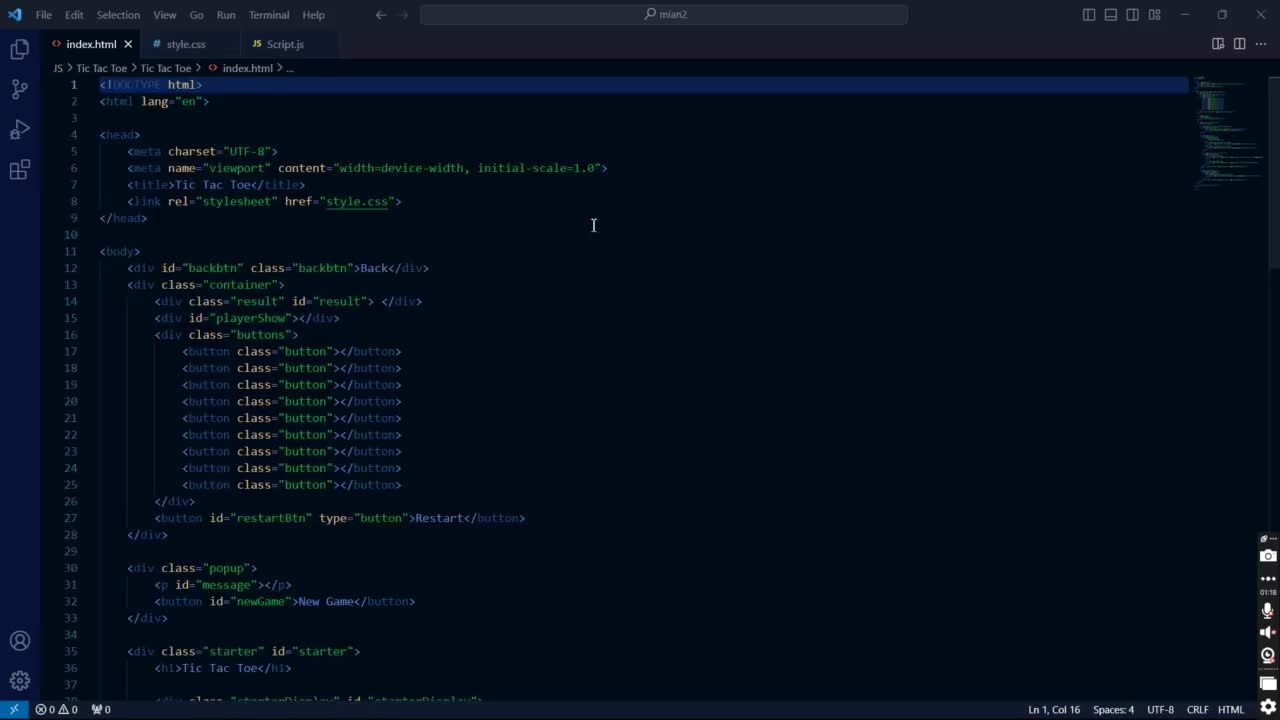Viewport: 1280px width, 720px height.
Task: Open the Run and Debug view
Action: [19, 130]
